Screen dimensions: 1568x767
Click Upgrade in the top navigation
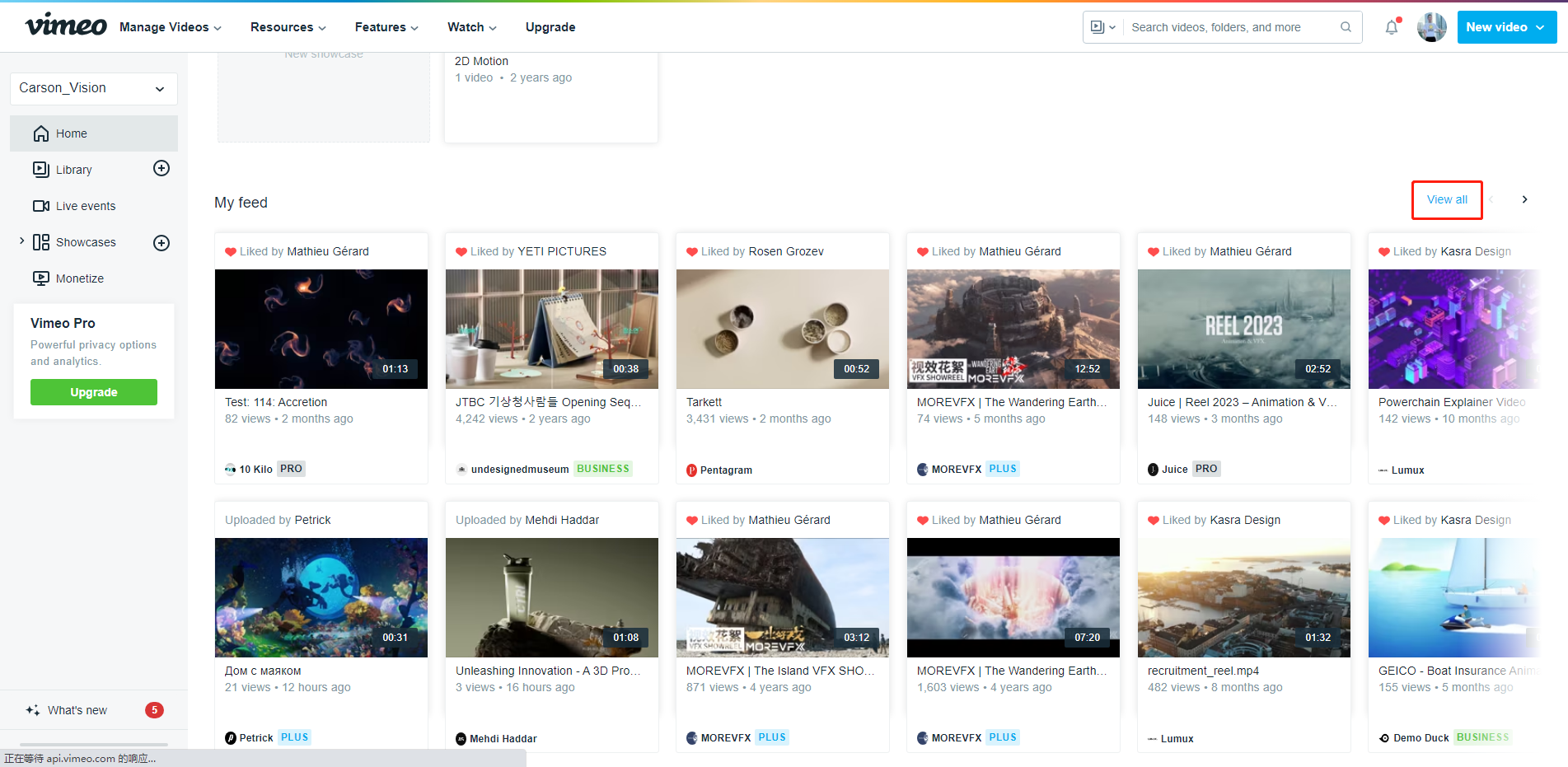click(x=550, y=27)
